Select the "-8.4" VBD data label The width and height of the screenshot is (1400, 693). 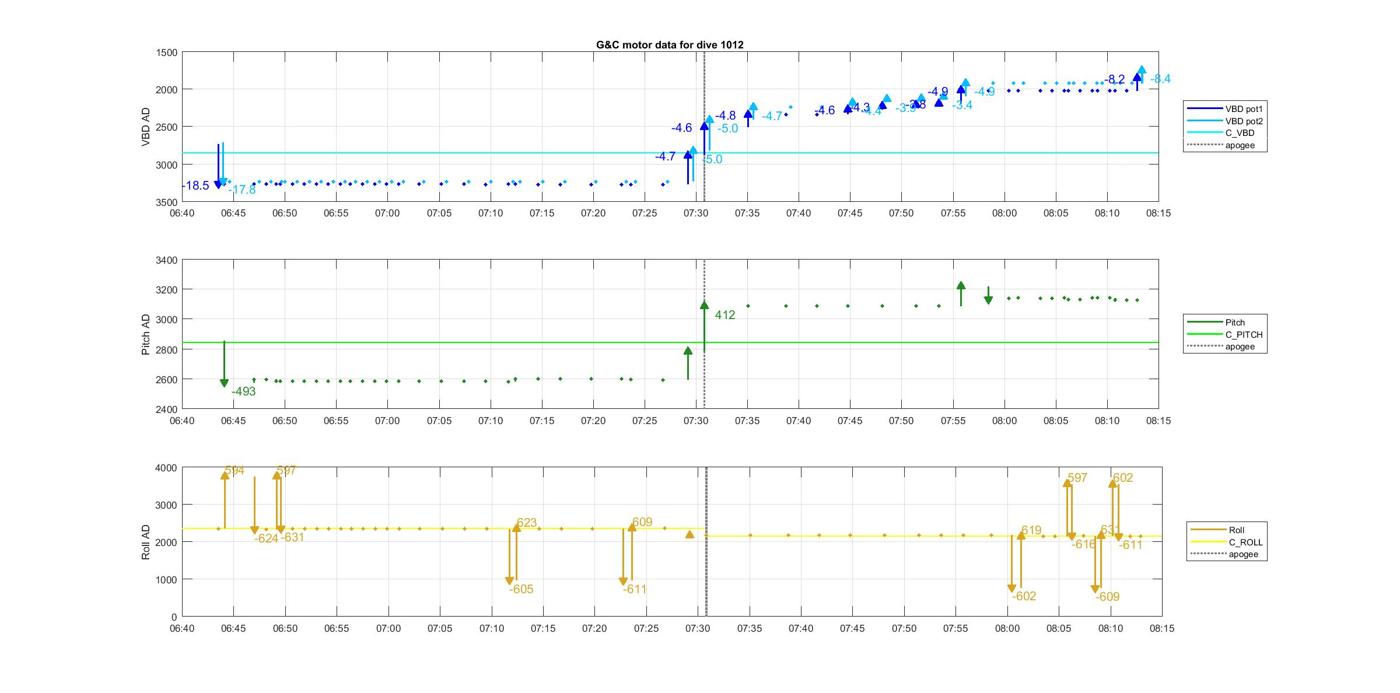[x=1160, y=79]
